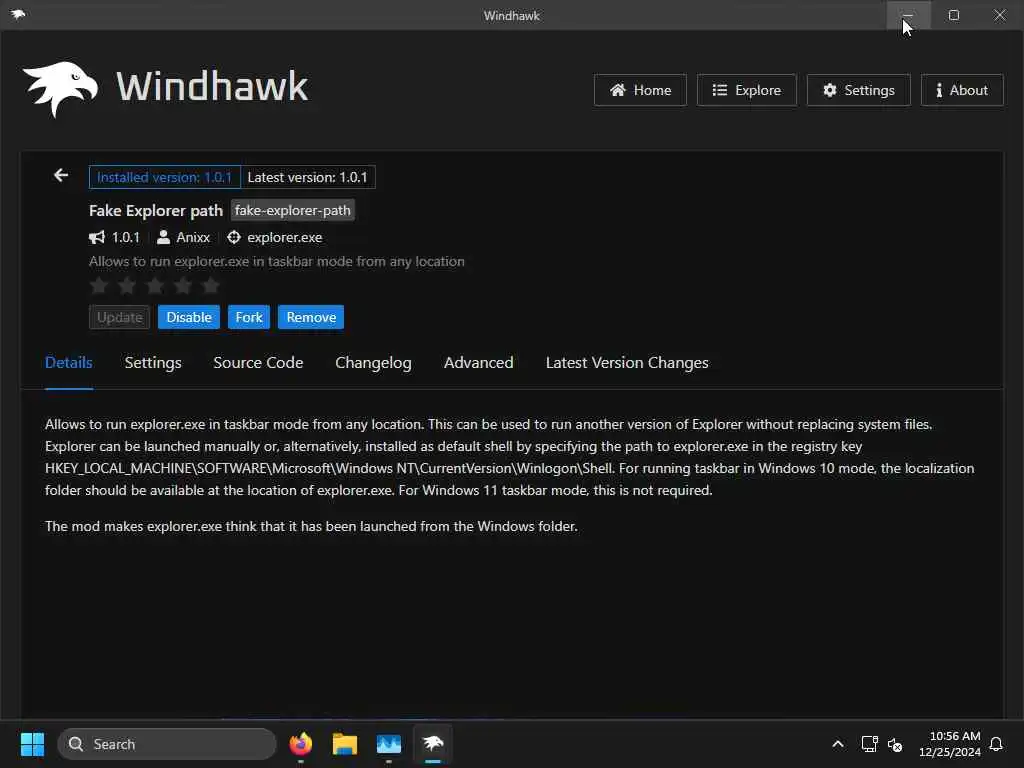The image size is (1024, 768).
Task: Click the fake-explorer-path mod ID tag
Action: click(293, 210)
